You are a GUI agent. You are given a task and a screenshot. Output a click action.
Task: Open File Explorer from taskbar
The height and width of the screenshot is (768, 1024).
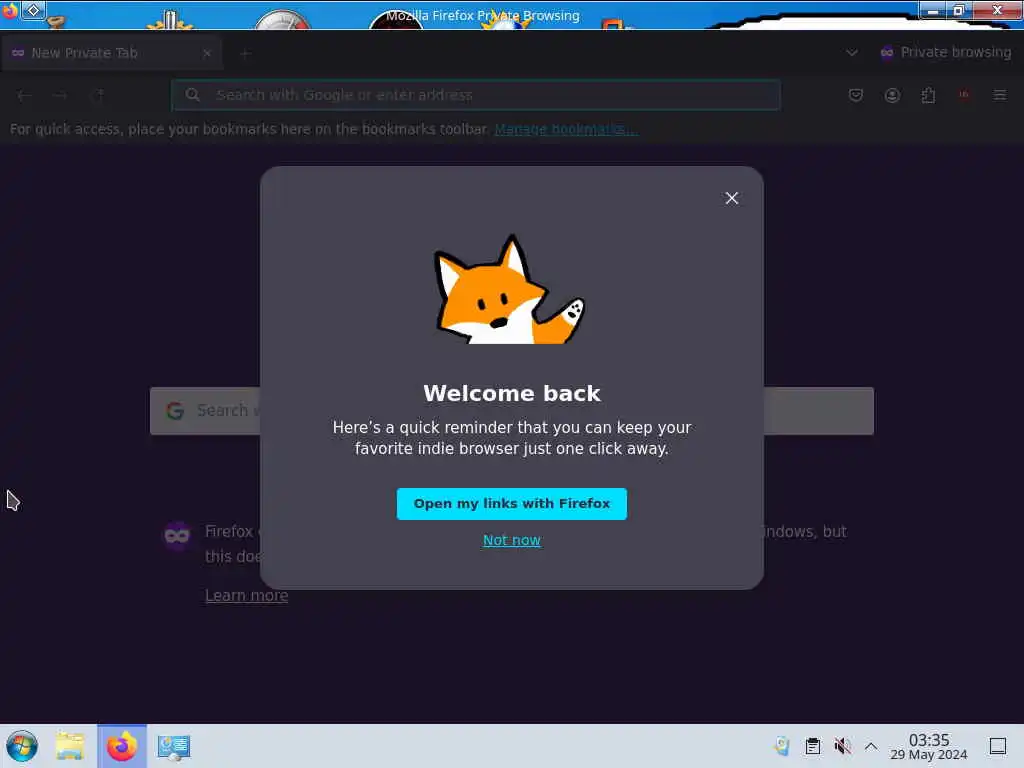point(70,746)
